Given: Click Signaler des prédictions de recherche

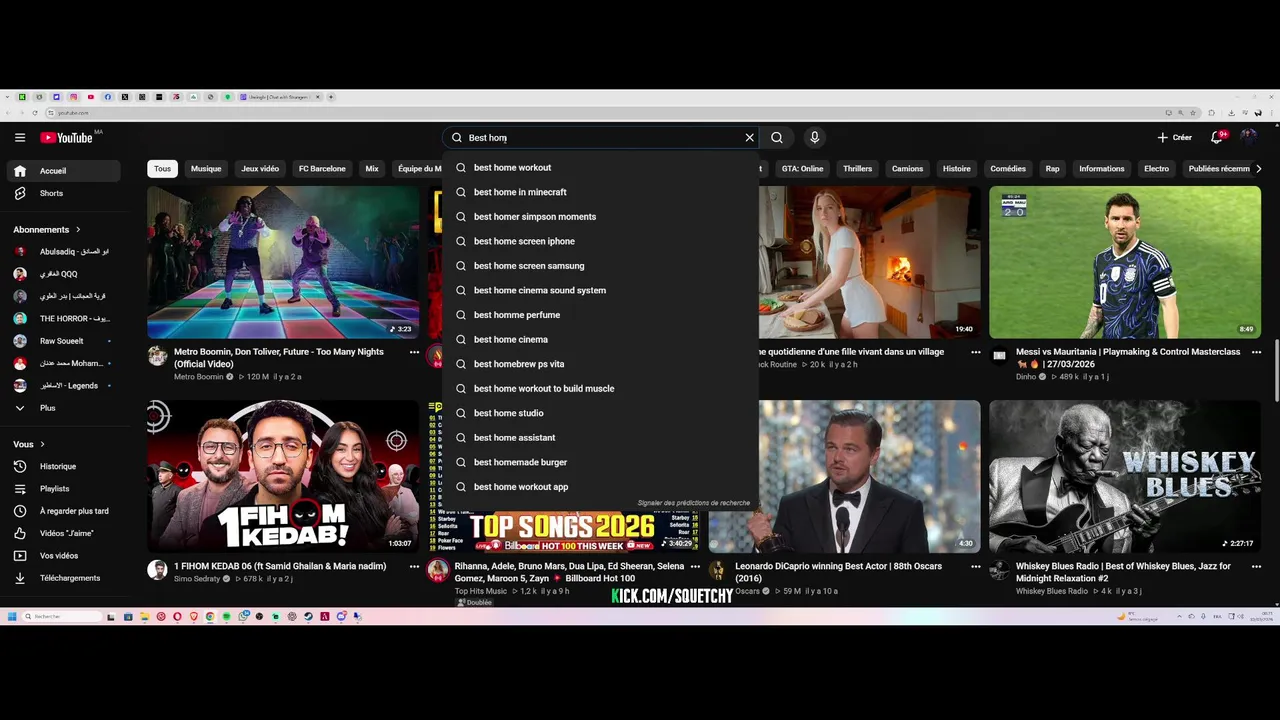Looking at the screenshot, I should click(x=693, y=503).
